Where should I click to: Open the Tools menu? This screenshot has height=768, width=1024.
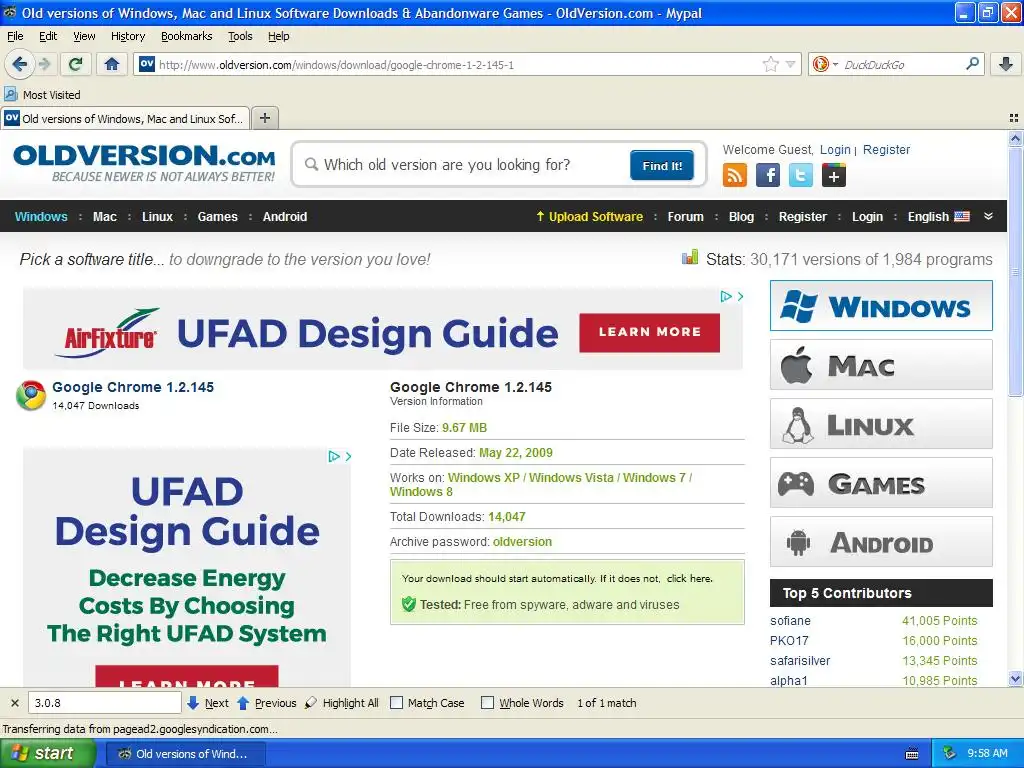click(240, 36)
